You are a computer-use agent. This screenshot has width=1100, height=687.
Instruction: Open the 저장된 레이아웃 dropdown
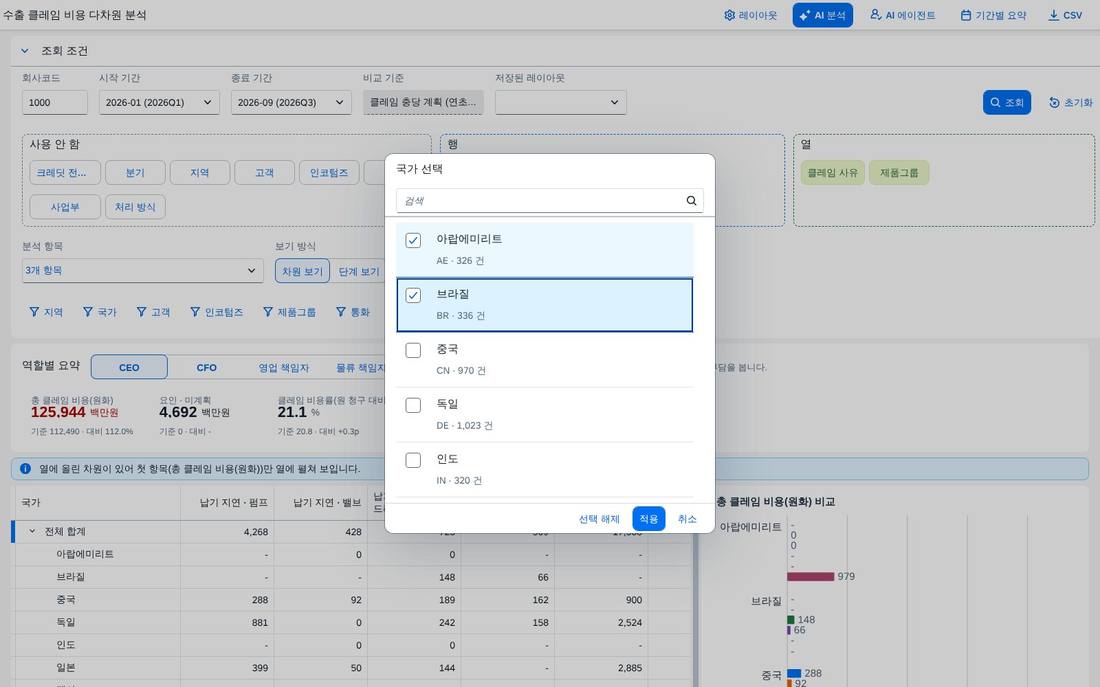coord(561,102)
